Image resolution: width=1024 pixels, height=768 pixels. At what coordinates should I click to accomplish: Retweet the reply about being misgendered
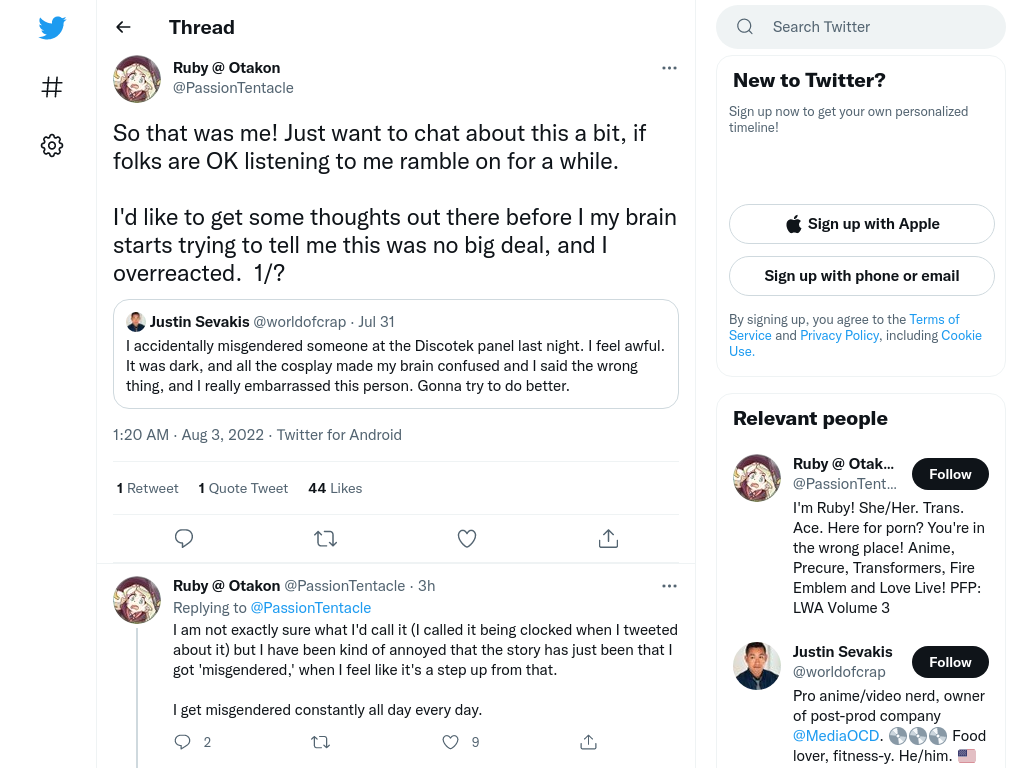[x=320, y=742]
